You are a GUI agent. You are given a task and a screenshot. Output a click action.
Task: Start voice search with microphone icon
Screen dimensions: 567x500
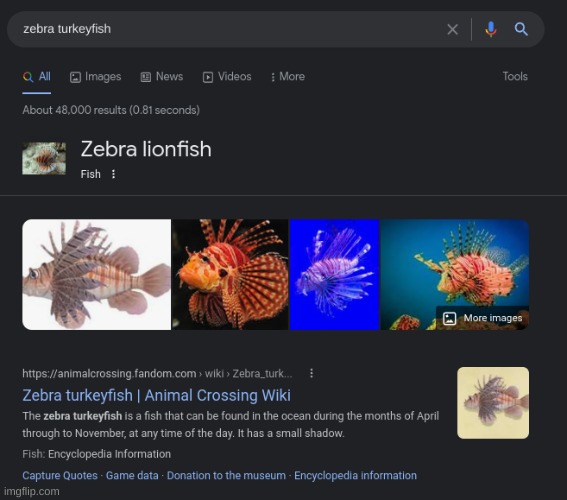click(490, 29)
